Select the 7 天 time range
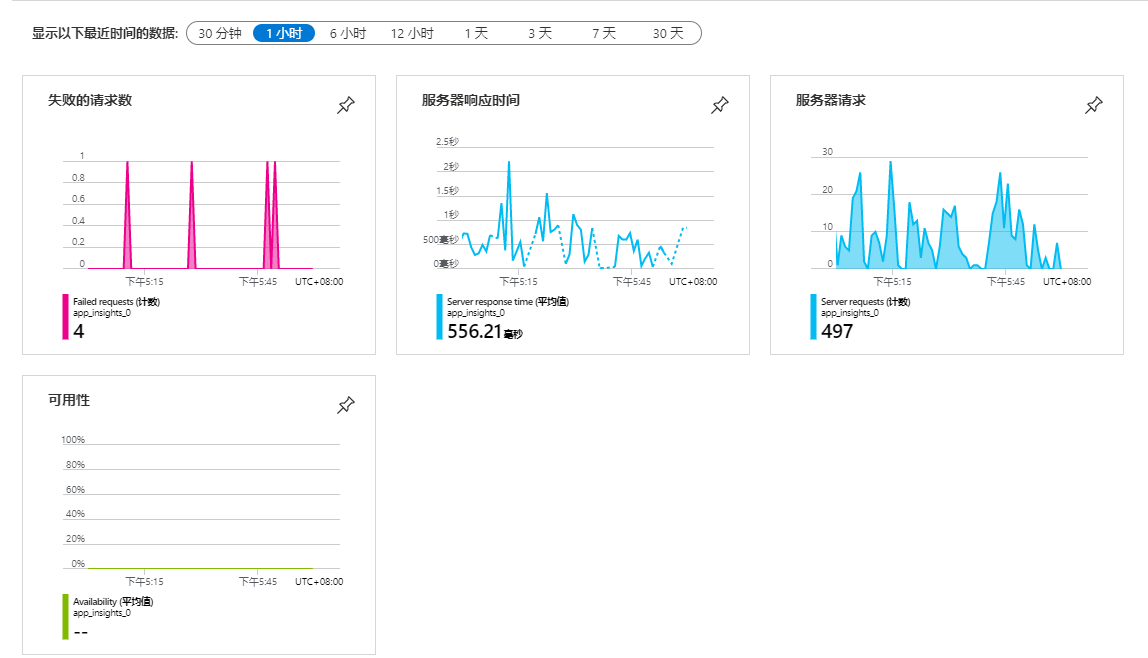The height and width of the screenshot is (658, 1148). 604,34
